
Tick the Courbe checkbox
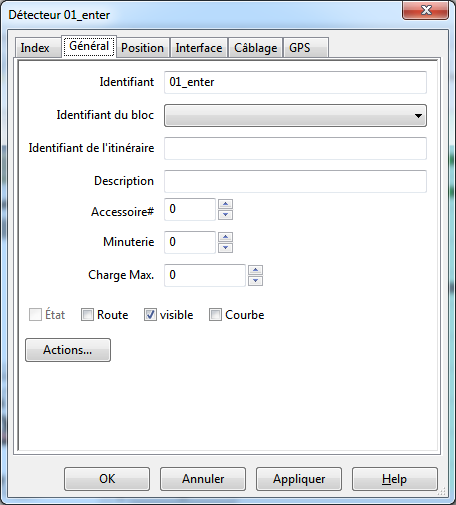coord(215,315)
